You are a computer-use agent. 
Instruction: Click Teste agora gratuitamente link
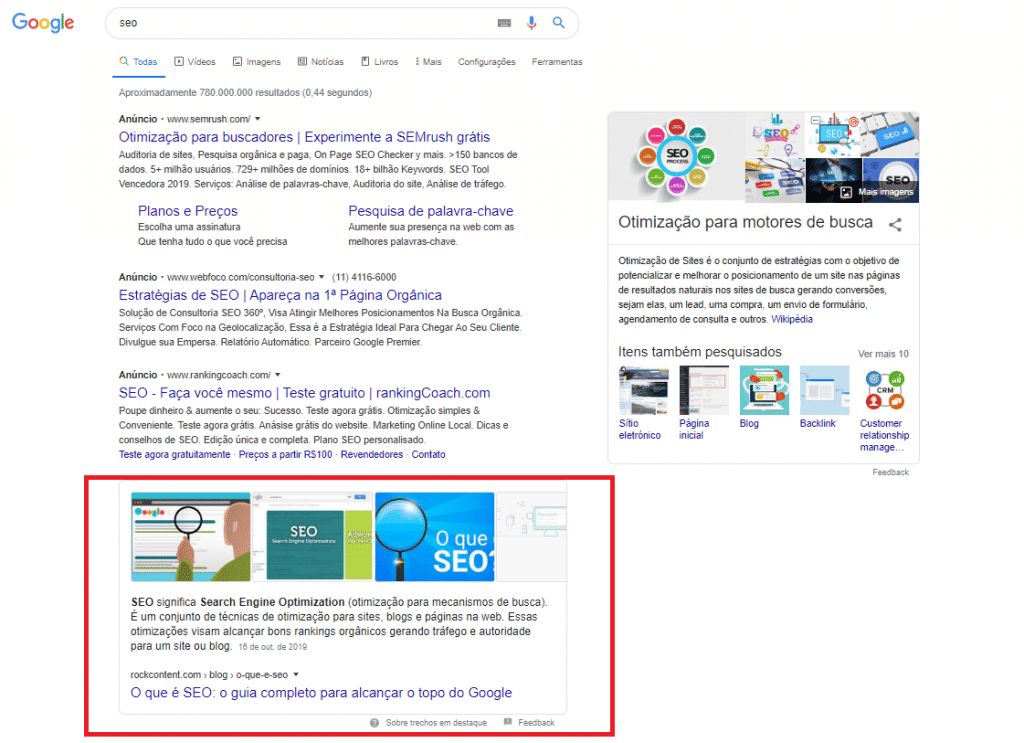click(x=174, y=454)
